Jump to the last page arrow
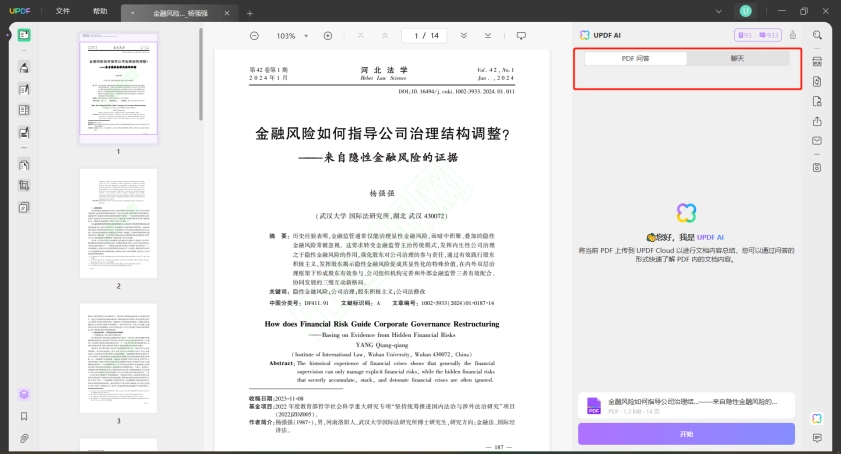This screenshot has width=841, height=454. (x=488, y=36)
